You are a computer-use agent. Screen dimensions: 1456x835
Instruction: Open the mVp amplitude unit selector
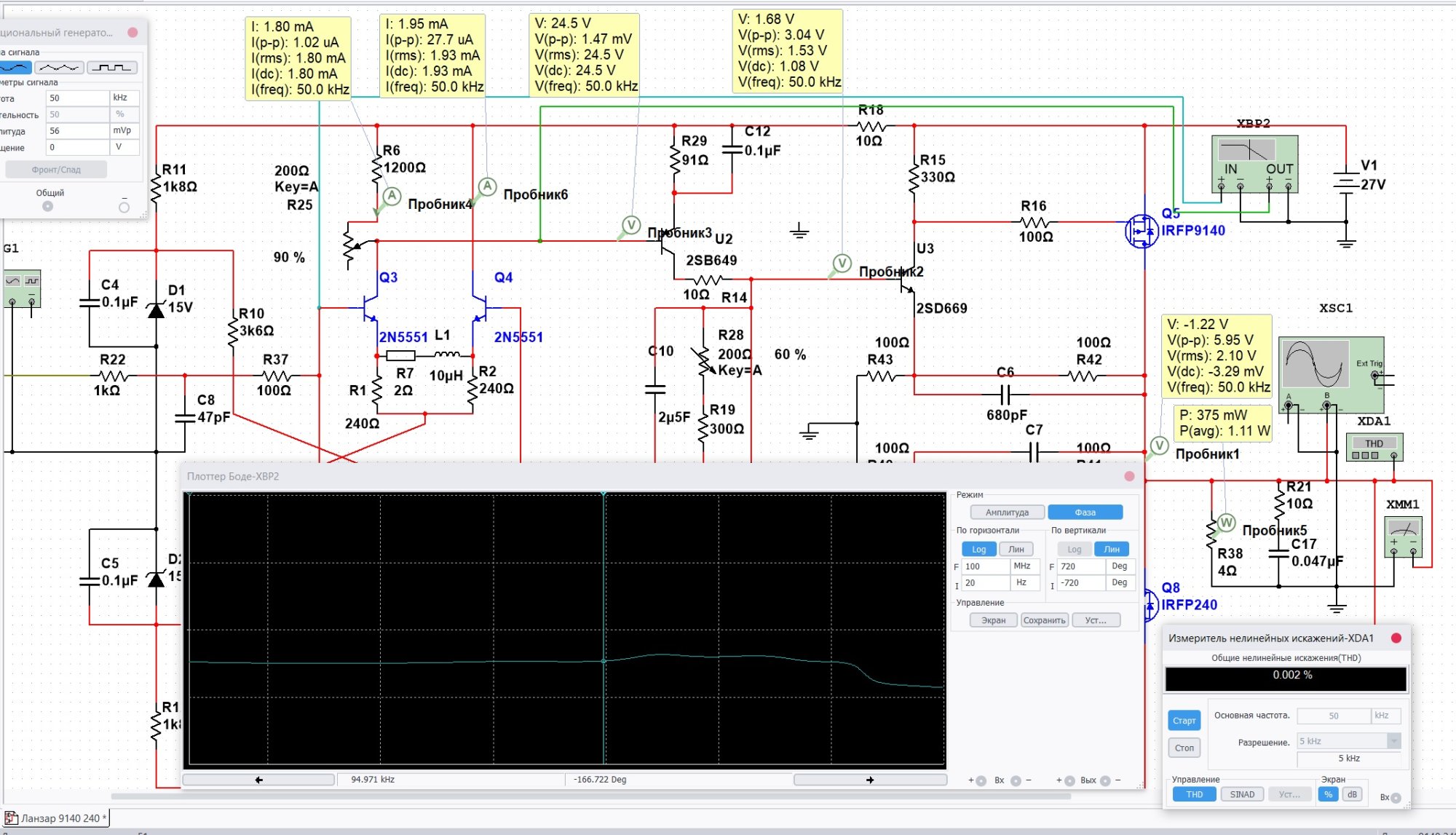pyautogui.click(x=124, y=131)
